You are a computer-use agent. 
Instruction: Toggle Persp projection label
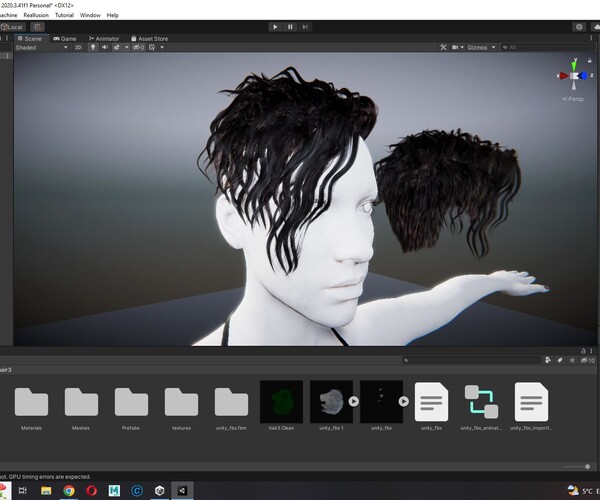[x=573, y=99]
